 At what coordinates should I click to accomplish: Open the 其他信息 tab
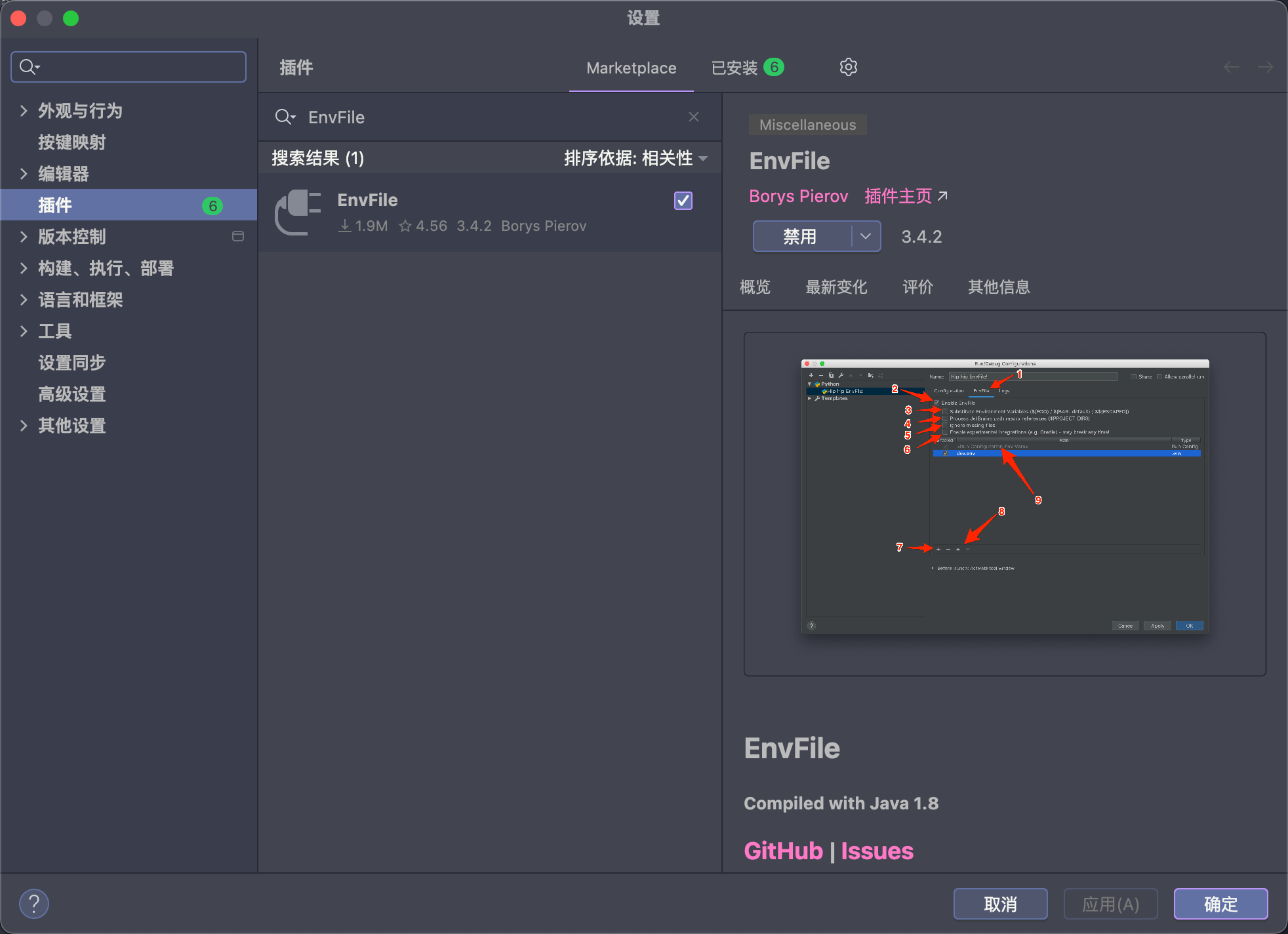[x=999, y=287]
